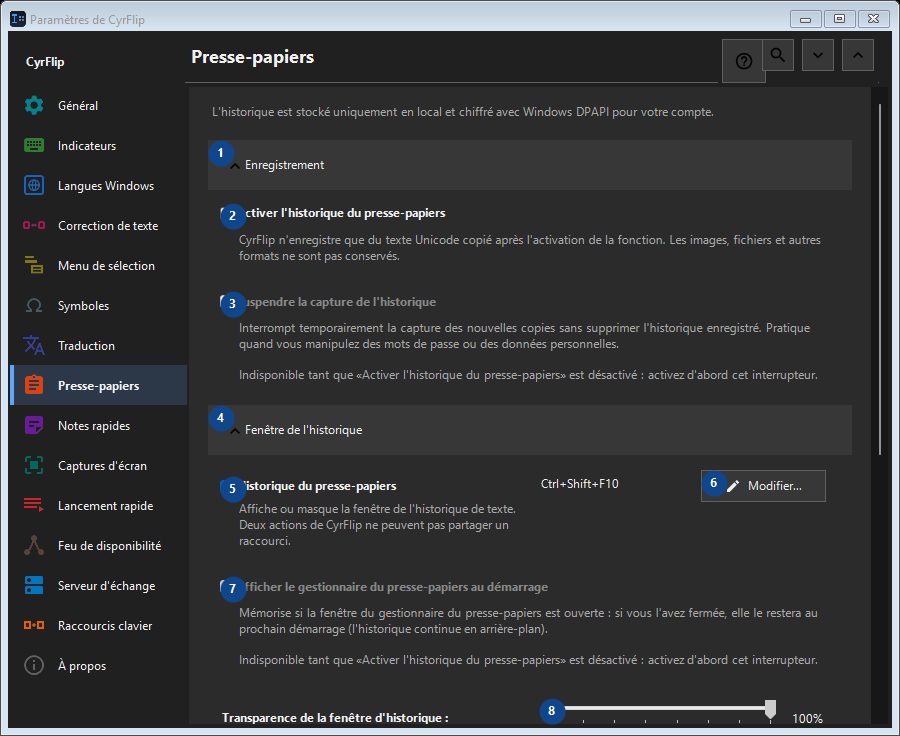
Task: Click the Feu de disponibilité icon
Action: 34,545
